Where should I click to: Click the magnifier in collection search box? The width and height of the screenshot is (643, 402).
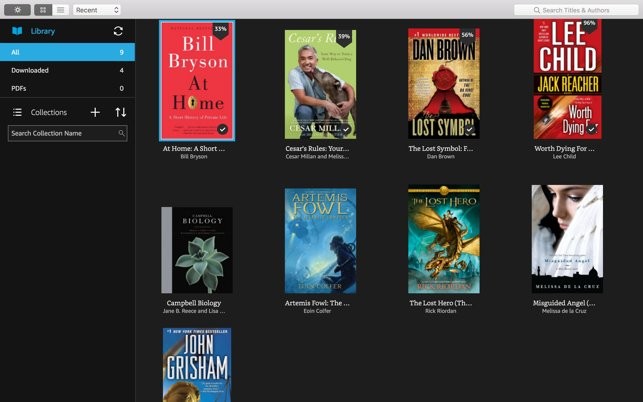[121, 133]
